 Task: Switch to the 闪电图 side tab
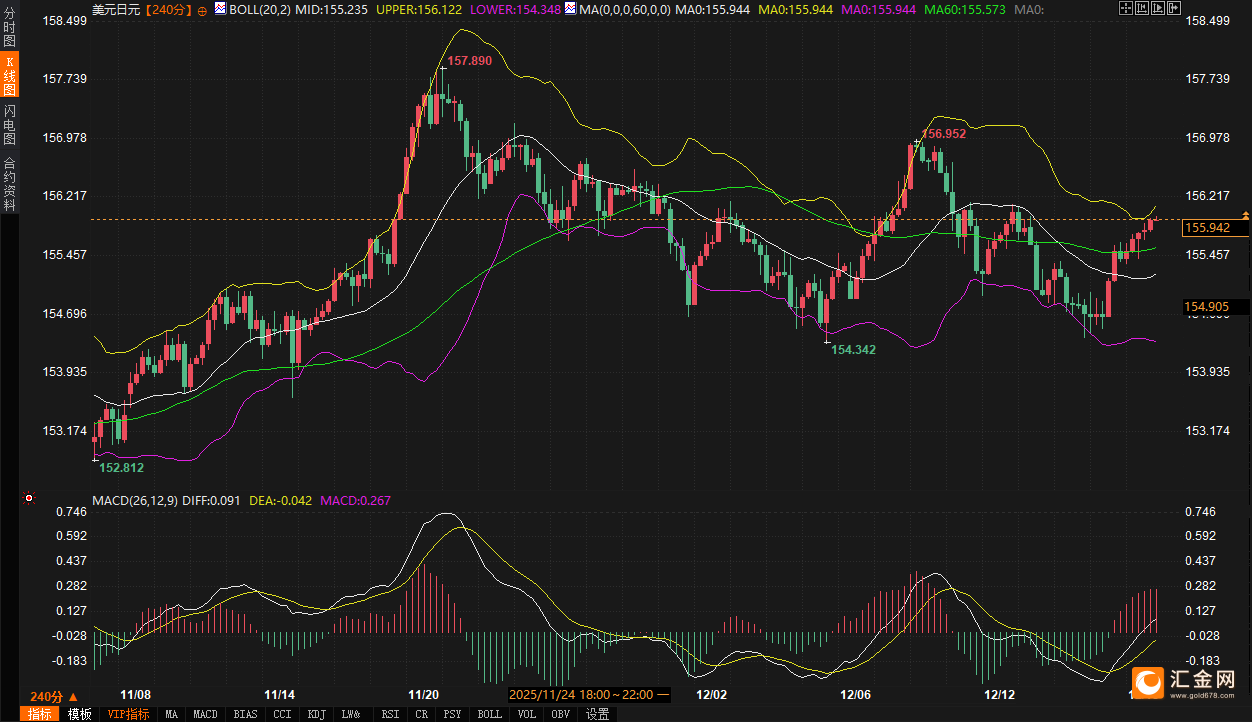[x=9, y=125]
